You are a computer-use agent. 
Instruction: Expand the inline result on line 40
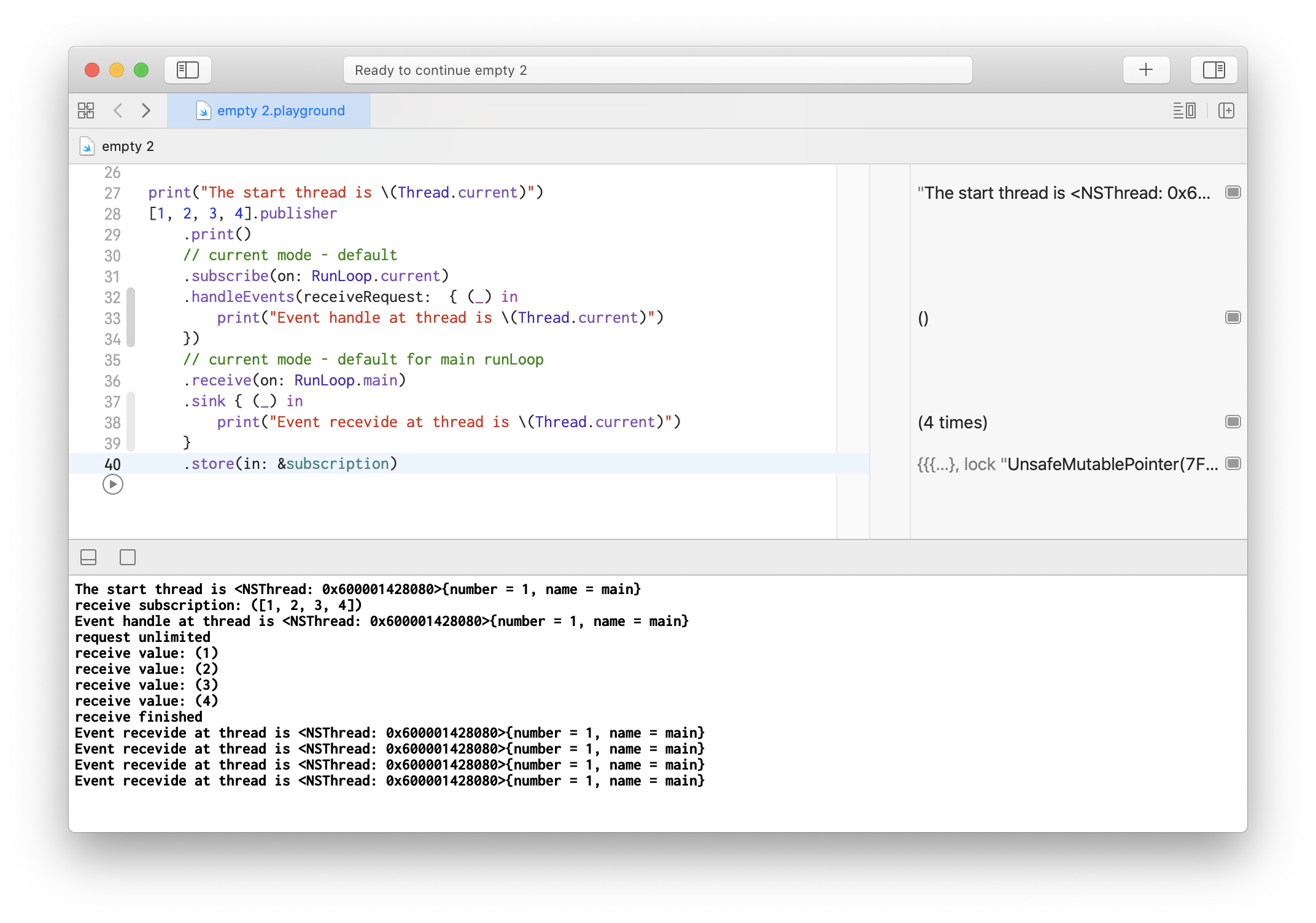click(x=1233, y=463)
